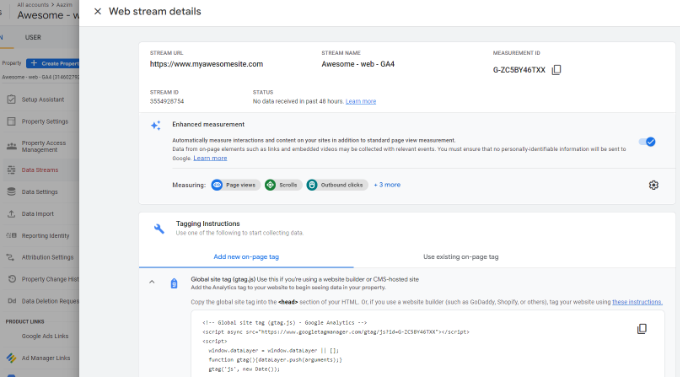Open Reporting Identity in sidebar
The width and height of the screenshot is (680, 377).
pos(40,236)
